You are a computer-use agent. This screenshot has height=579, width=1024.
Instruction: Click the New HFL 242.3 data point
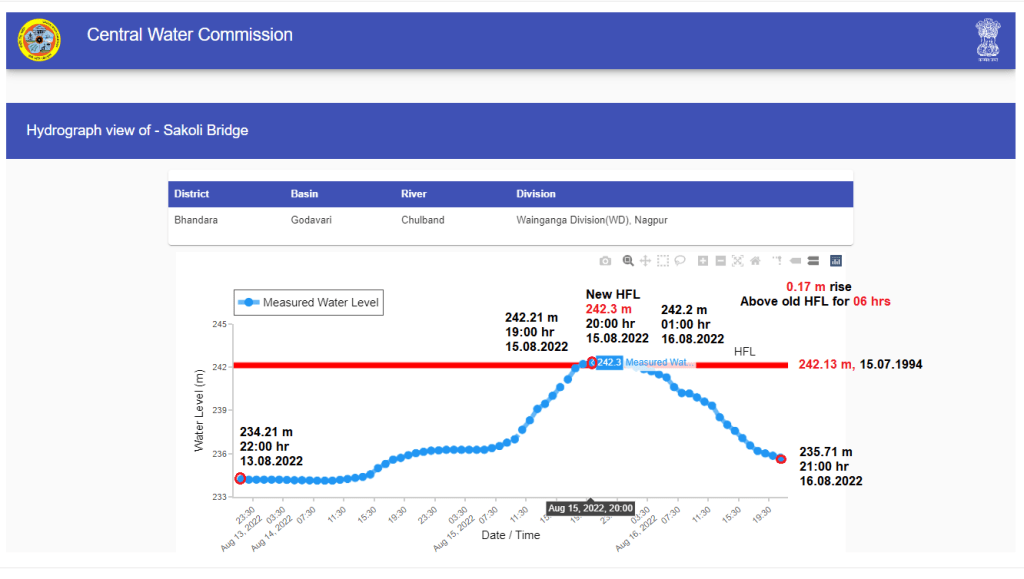tap(591, 363)
